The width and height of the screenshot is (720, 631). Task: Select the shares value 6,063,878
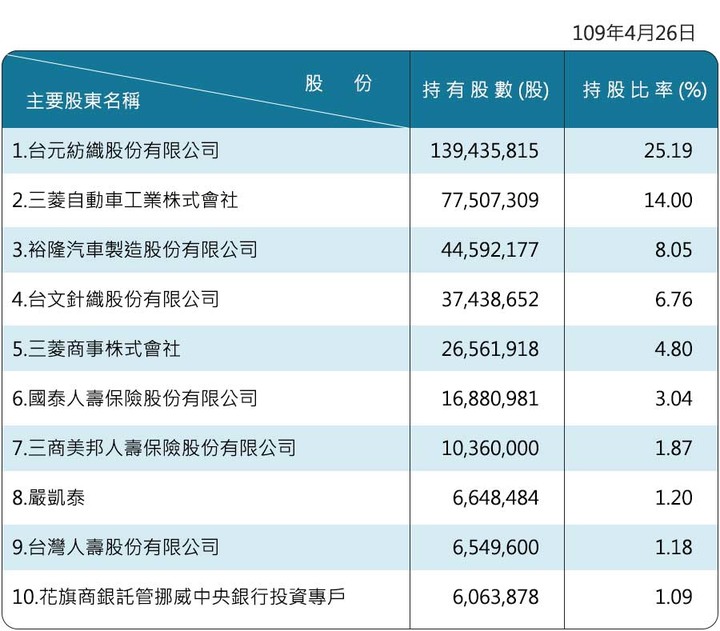click(495, 597)
